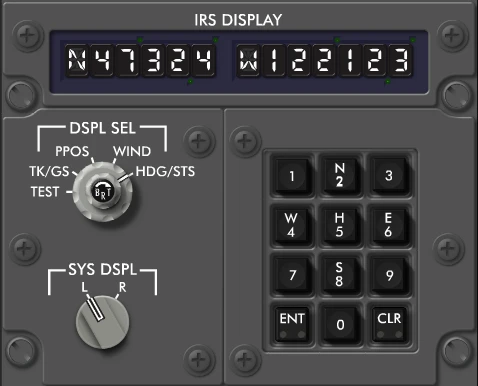This screenshot has height=386, width=478.
Task: Set DSPL SEL knob to WIND
Action: pos(132,151)
